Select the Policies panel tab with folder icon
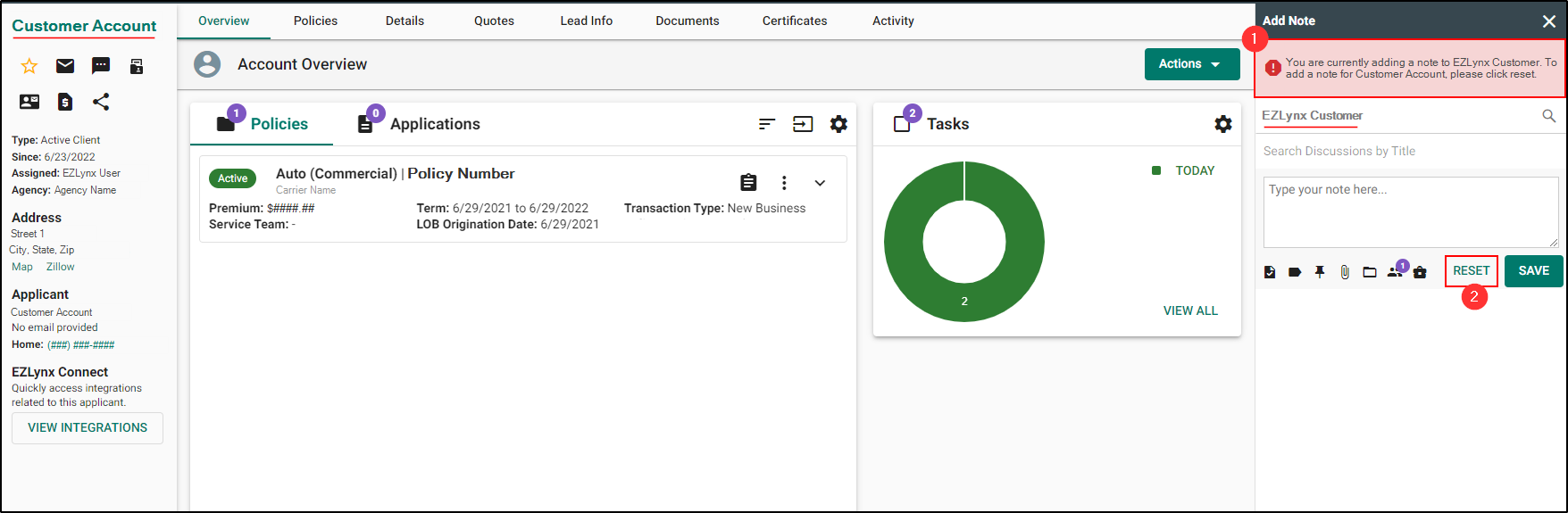1568x513 pixels. coord(262,124)
